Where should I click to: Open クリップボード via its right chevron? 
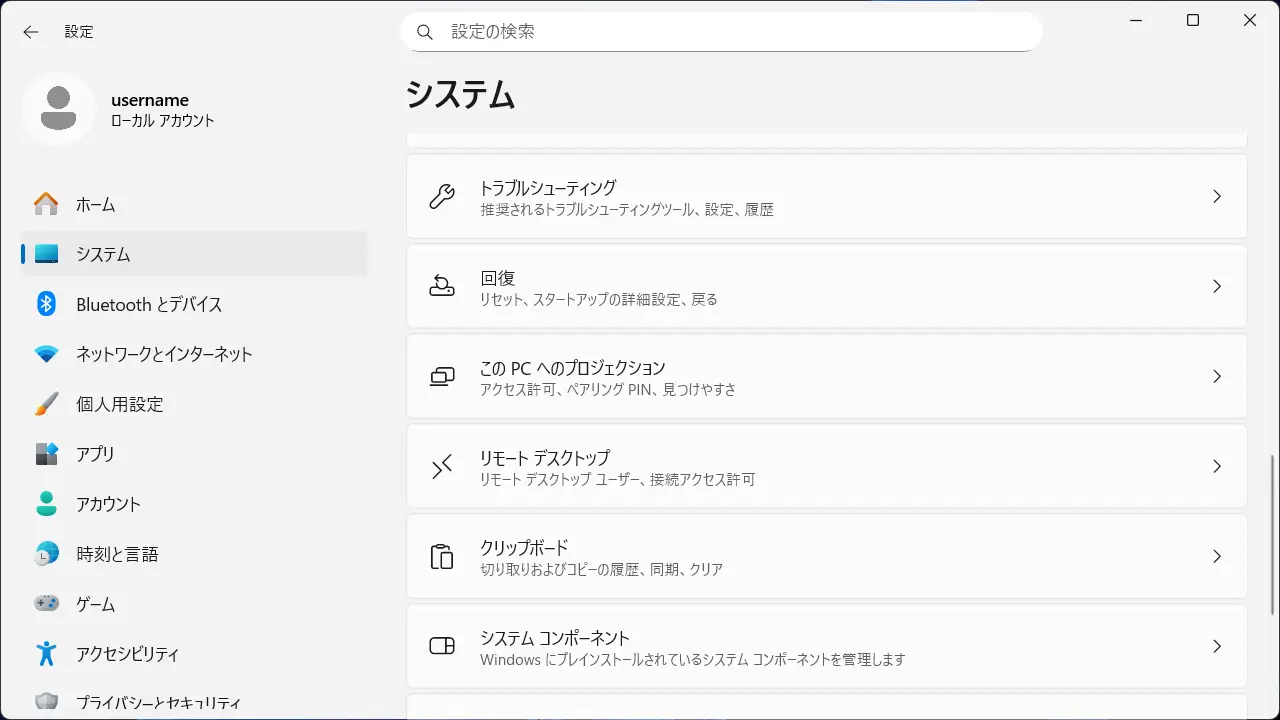(x=1217, y=556)
